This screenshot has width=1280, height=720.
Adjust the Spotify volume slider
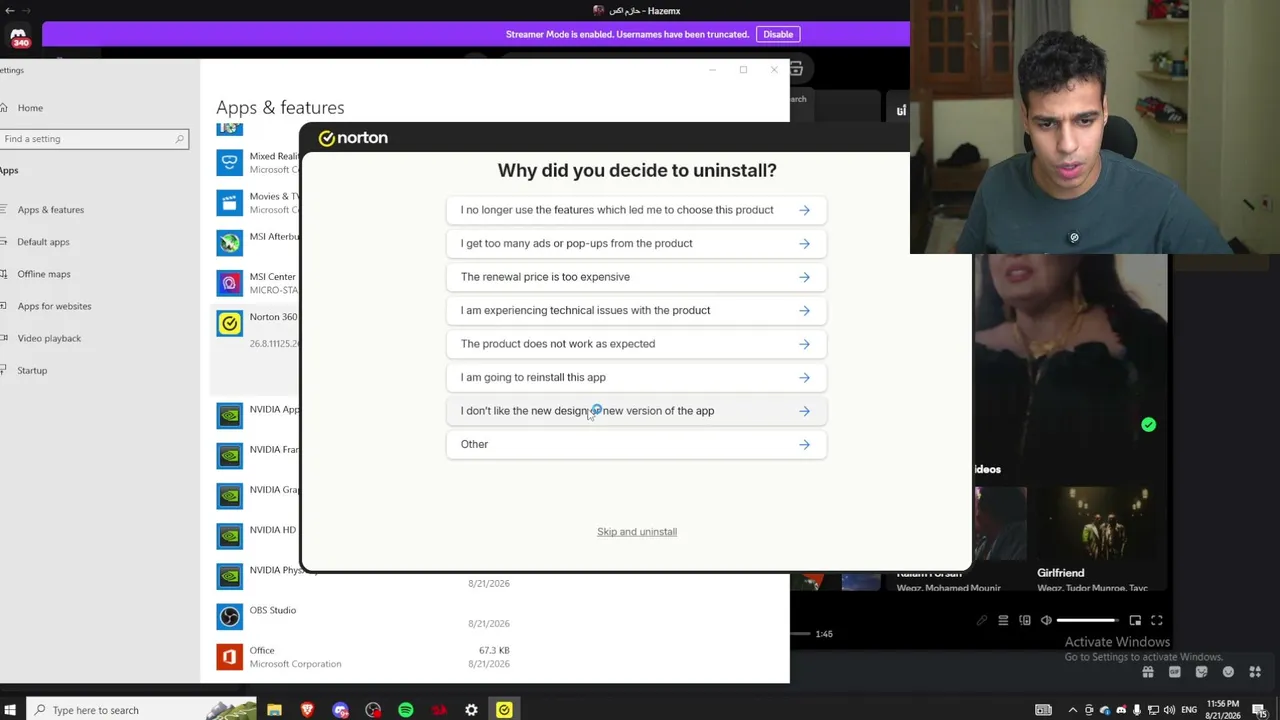(1087, 621)
